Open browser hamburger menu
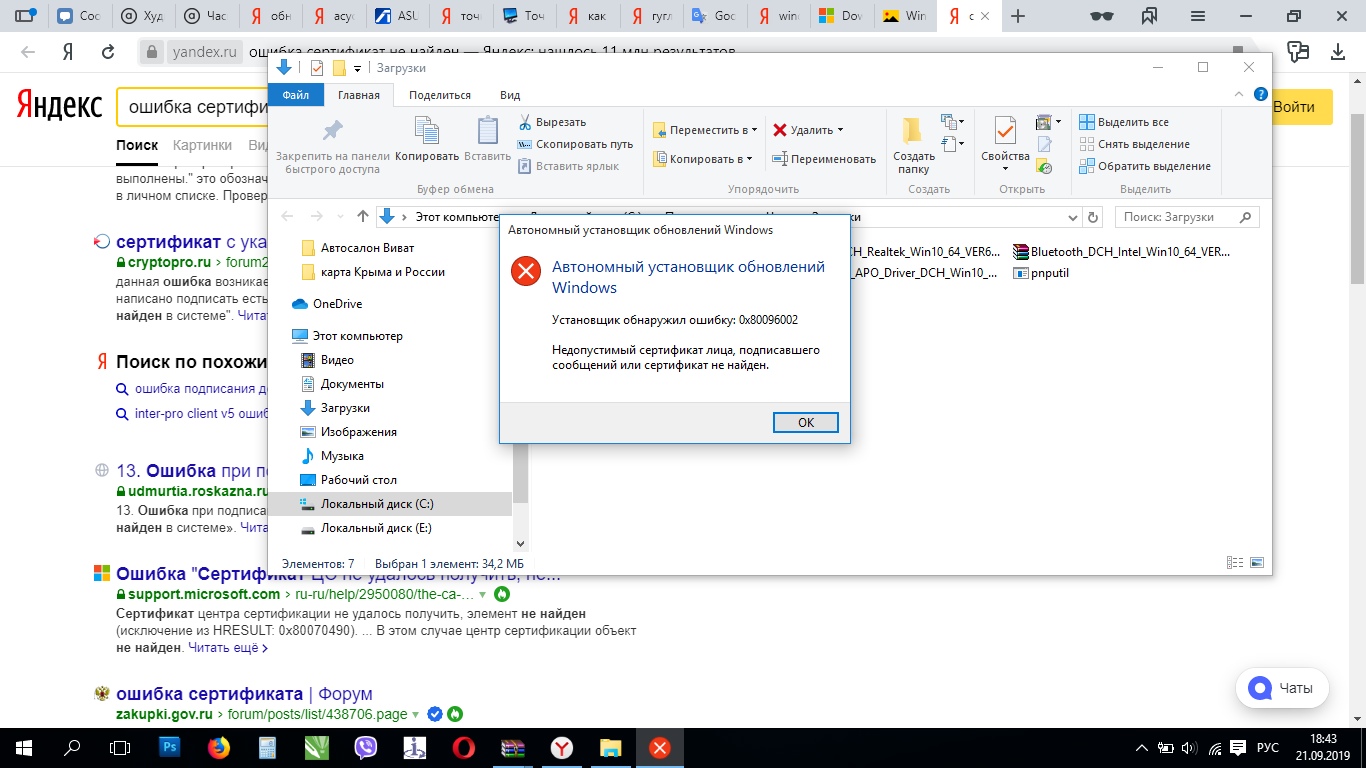The height and width of the screenshot is (768, 1366). tap(1196, 16)
